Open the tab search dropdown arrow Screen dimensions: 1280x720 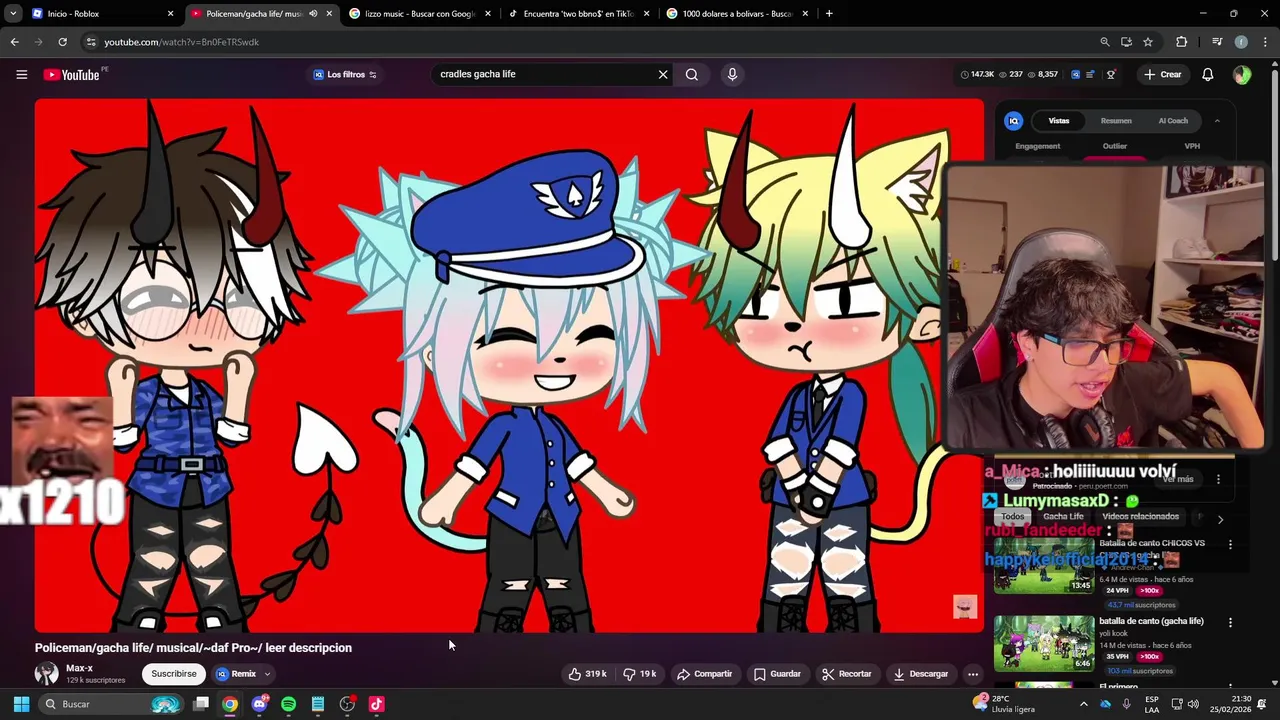coord(13,14)
